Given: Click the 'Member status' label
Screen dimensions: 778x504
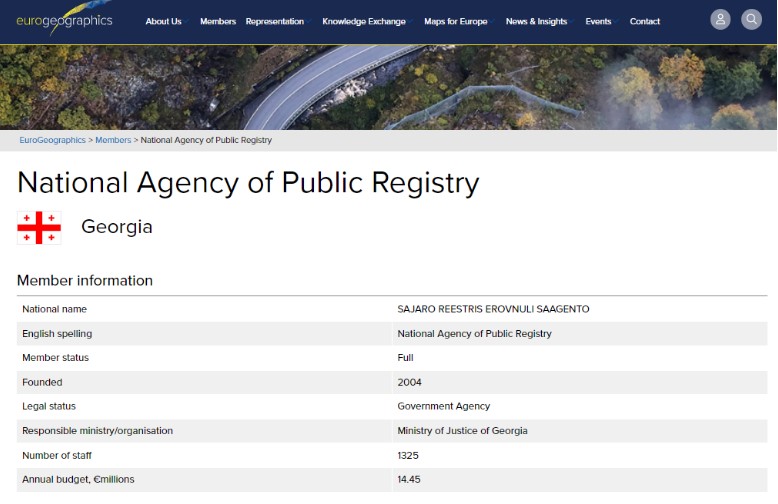Looking at the screenshot, I should point(56,358).
